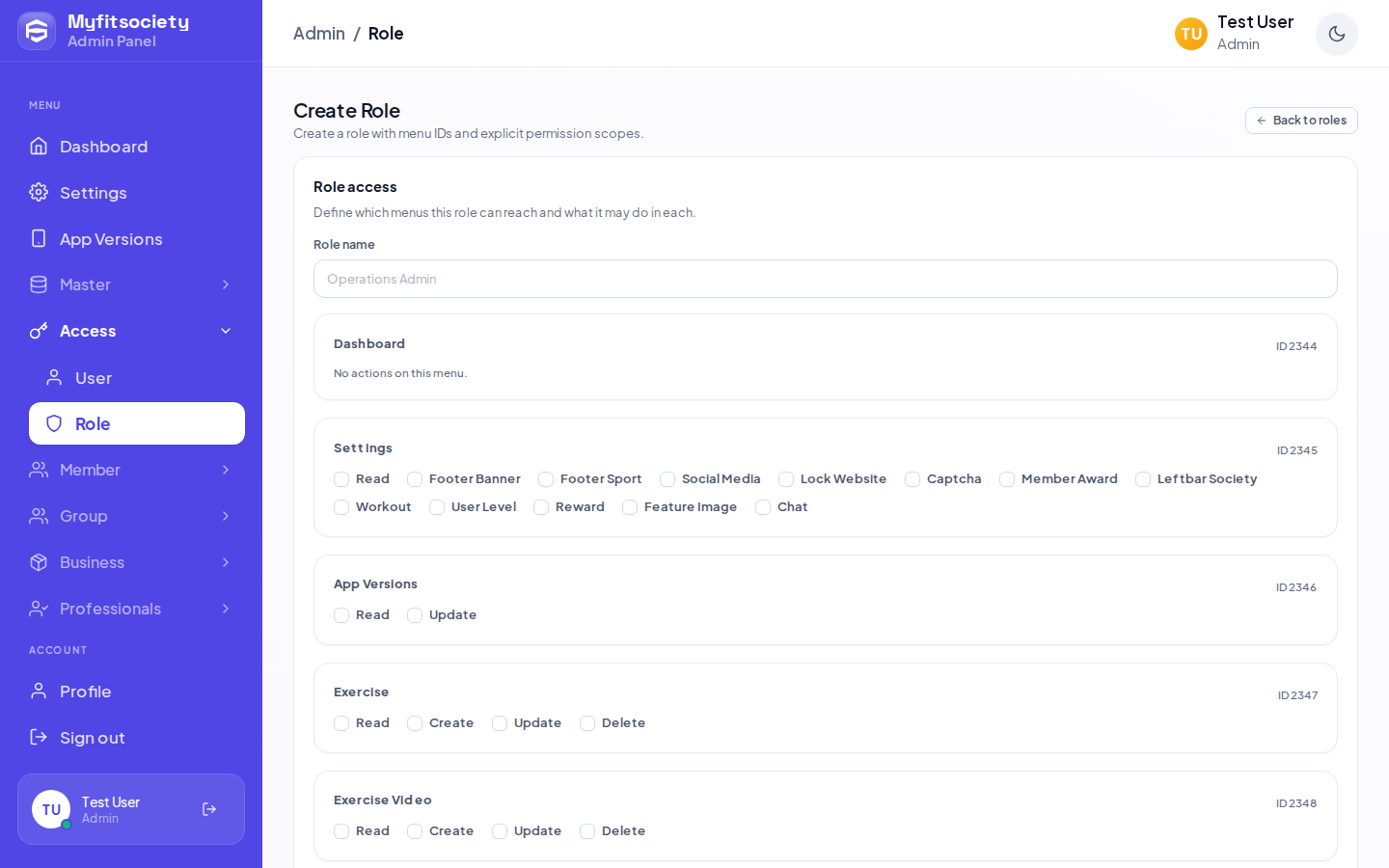
Task: Click the logout icon in user card
Action: [x=209, y=809]
